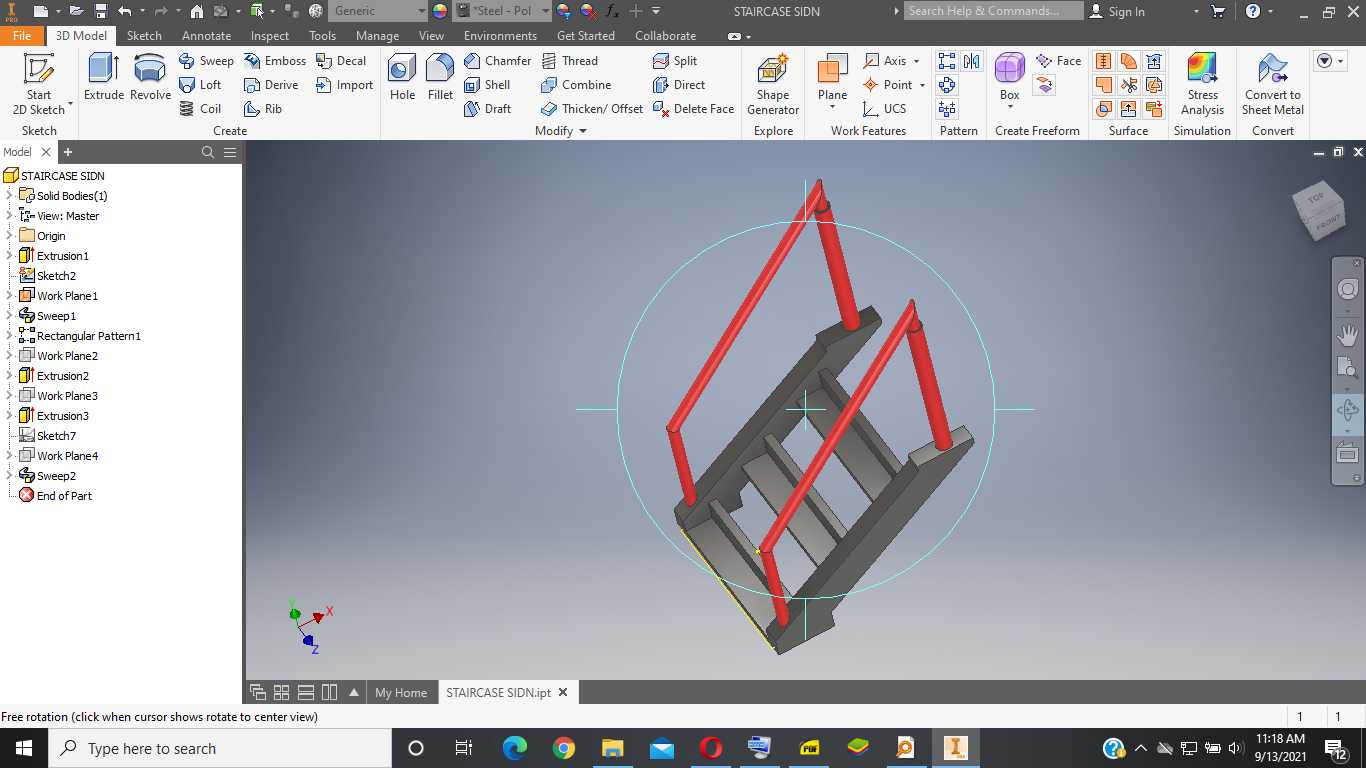Click Save icon in quick access toolbar
Viewport: 1366px width, 768px height.
[x=101, y=11]
